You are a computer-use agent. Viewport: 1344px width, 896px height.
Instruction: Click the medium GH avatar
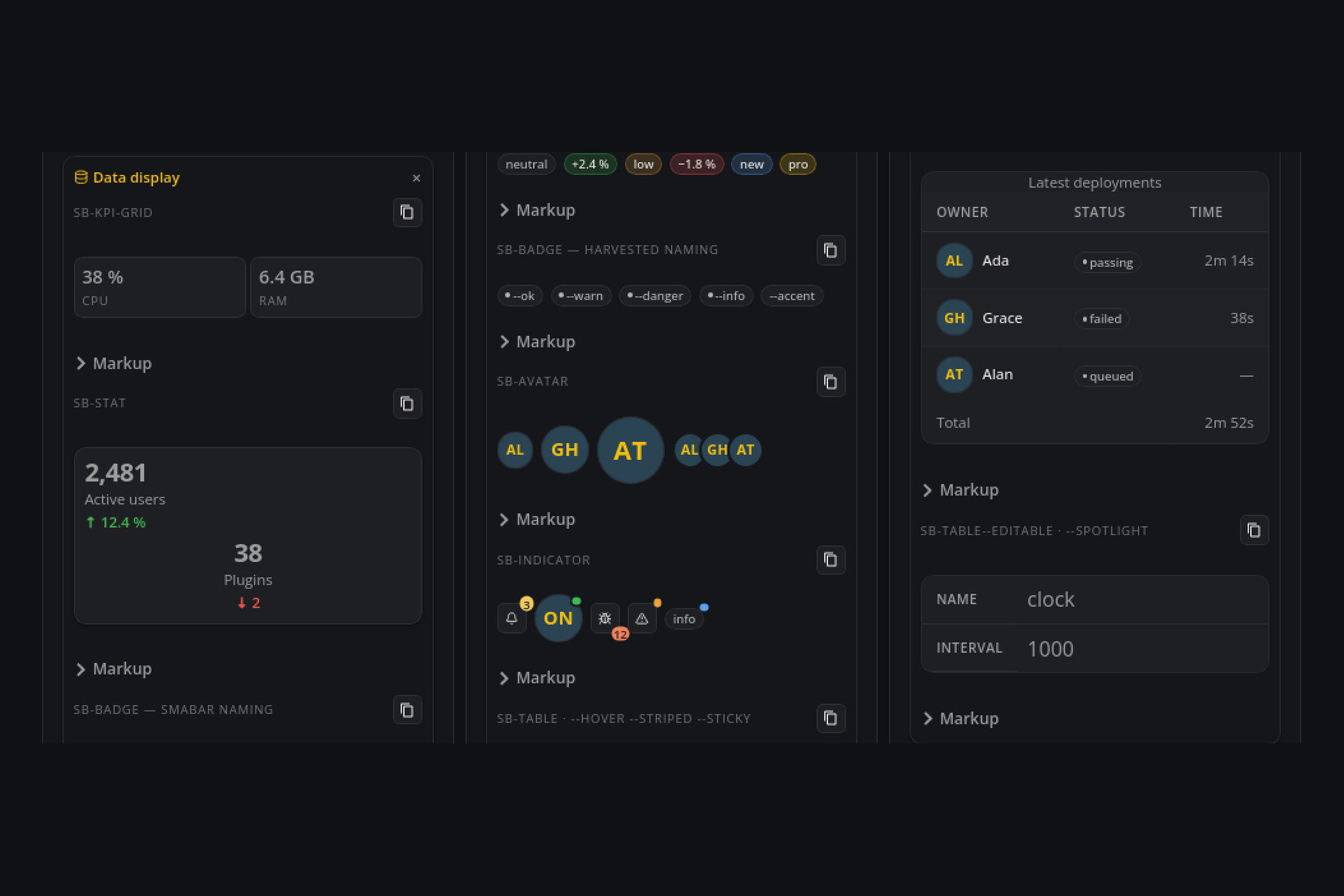[x=565, y=449]
